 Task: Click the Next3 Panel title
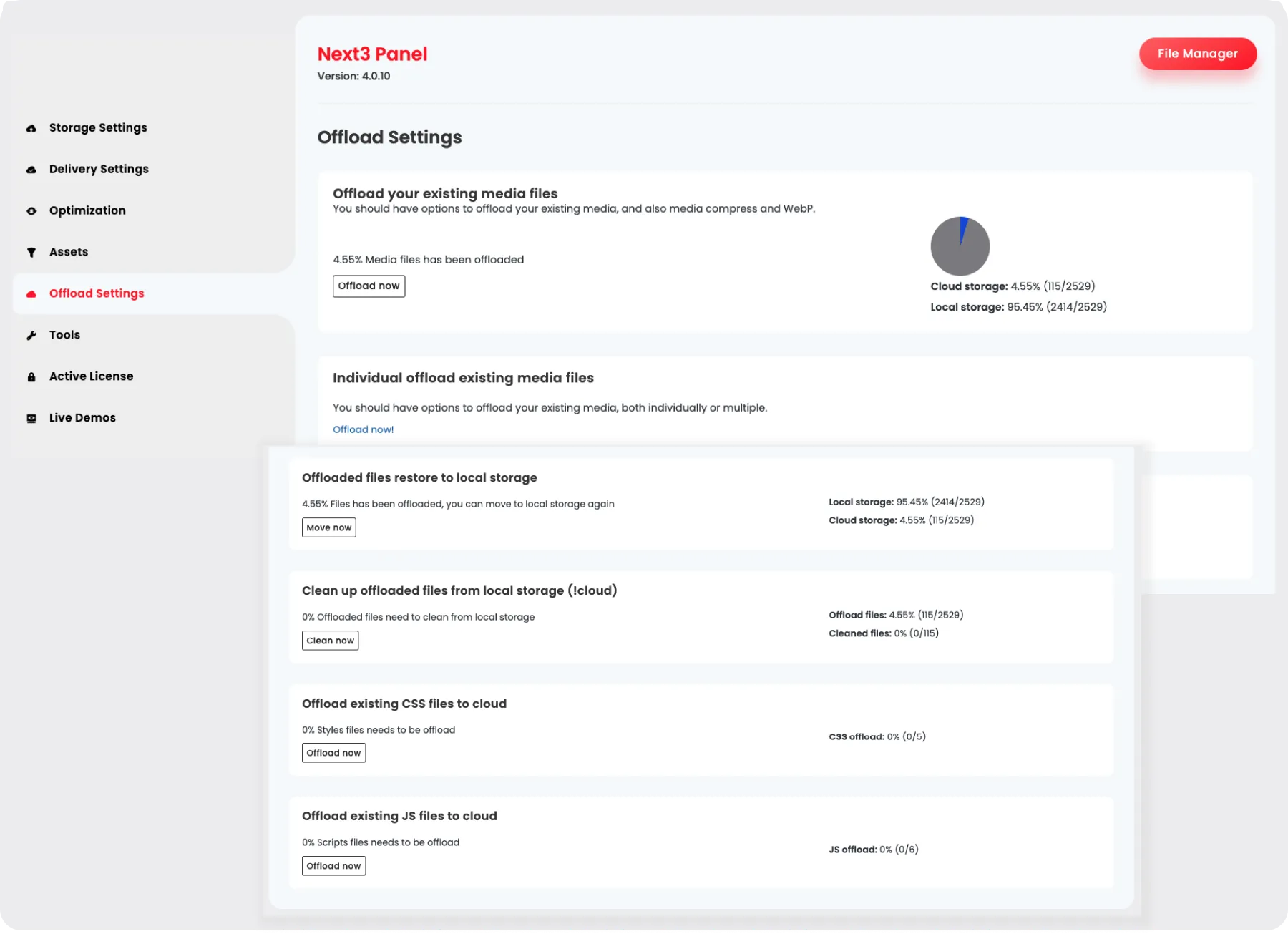point(372,54)
